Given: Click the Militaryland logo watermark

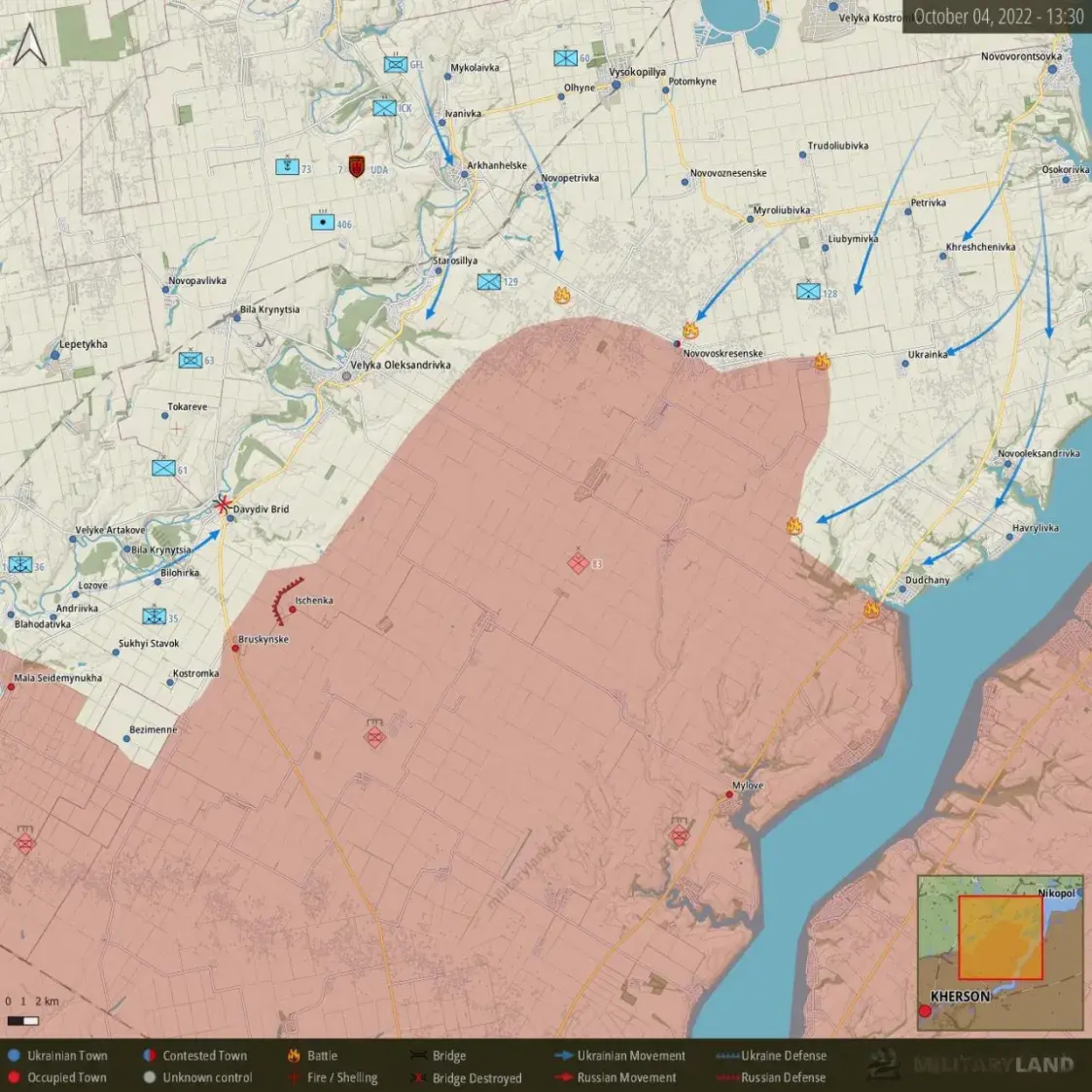Looking at the screenshot, I should [972, 1065].
